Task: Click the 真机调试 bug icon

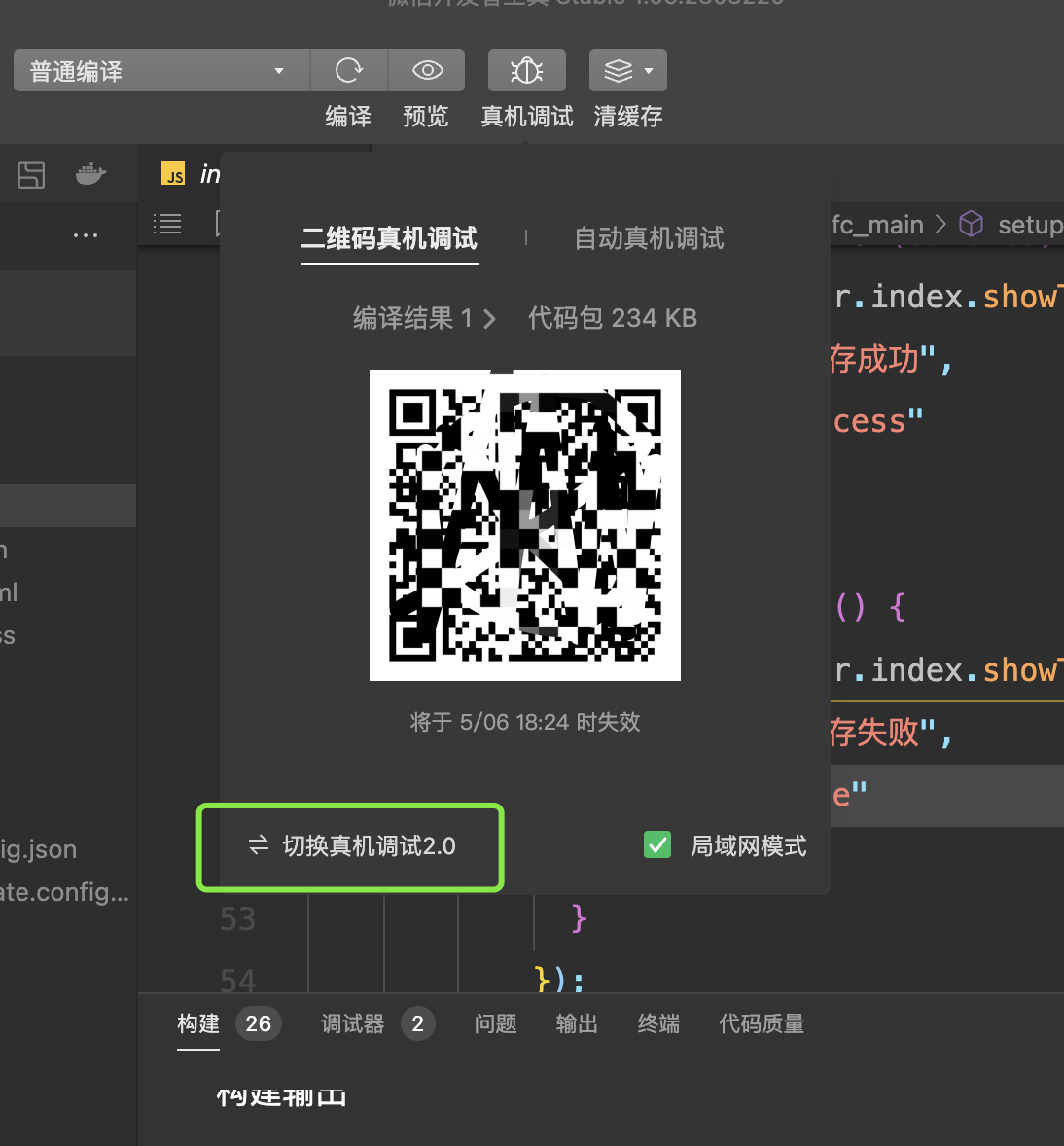Action: pyautogui.click(x=527, y=71)
